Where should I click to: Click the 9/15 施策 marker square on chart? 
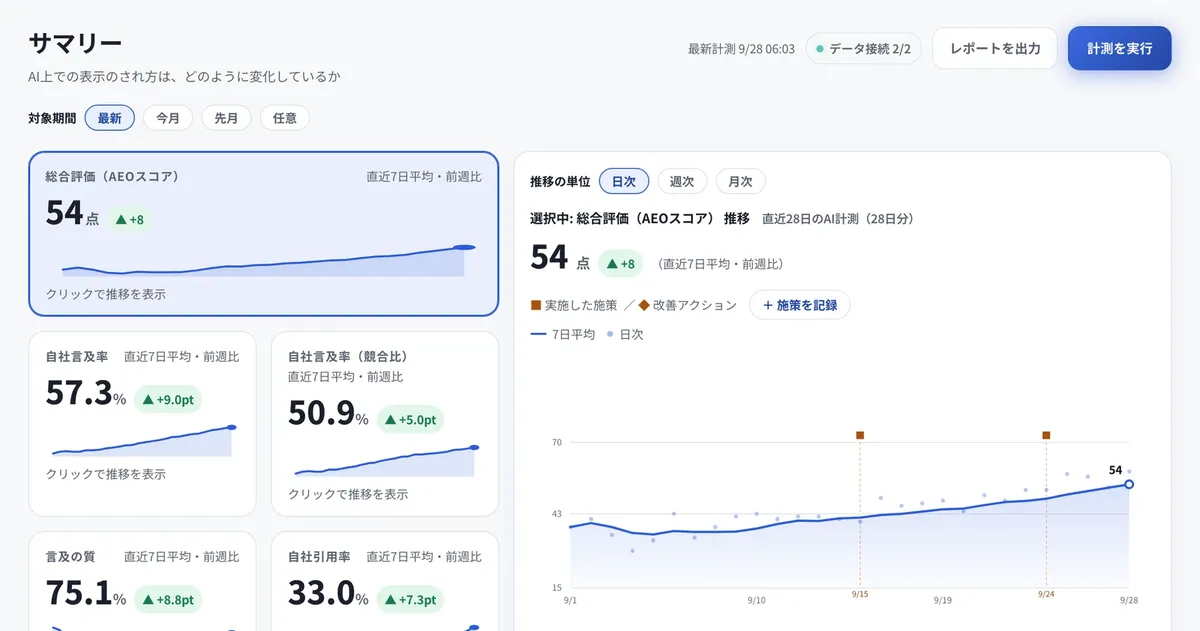tap(860, 435)
